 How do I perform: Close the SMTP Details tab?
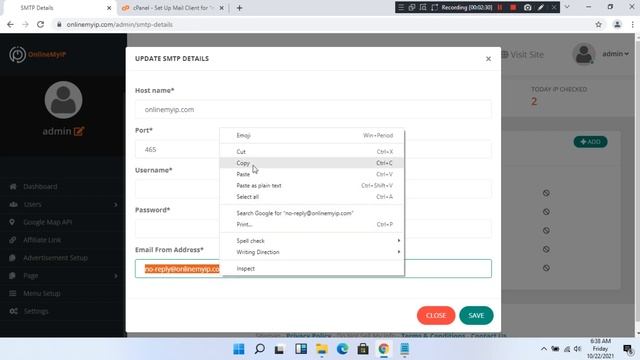[x=109, y=8]
